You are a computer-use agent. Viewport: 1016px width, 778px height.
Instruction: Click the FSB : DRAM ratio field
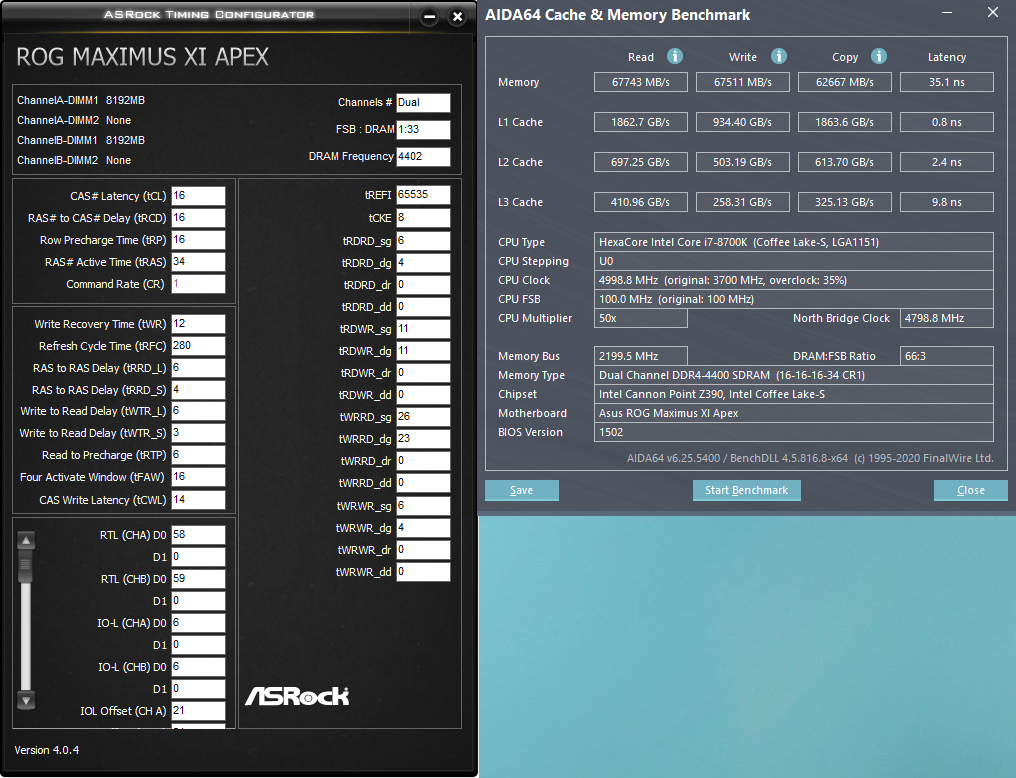423,130
